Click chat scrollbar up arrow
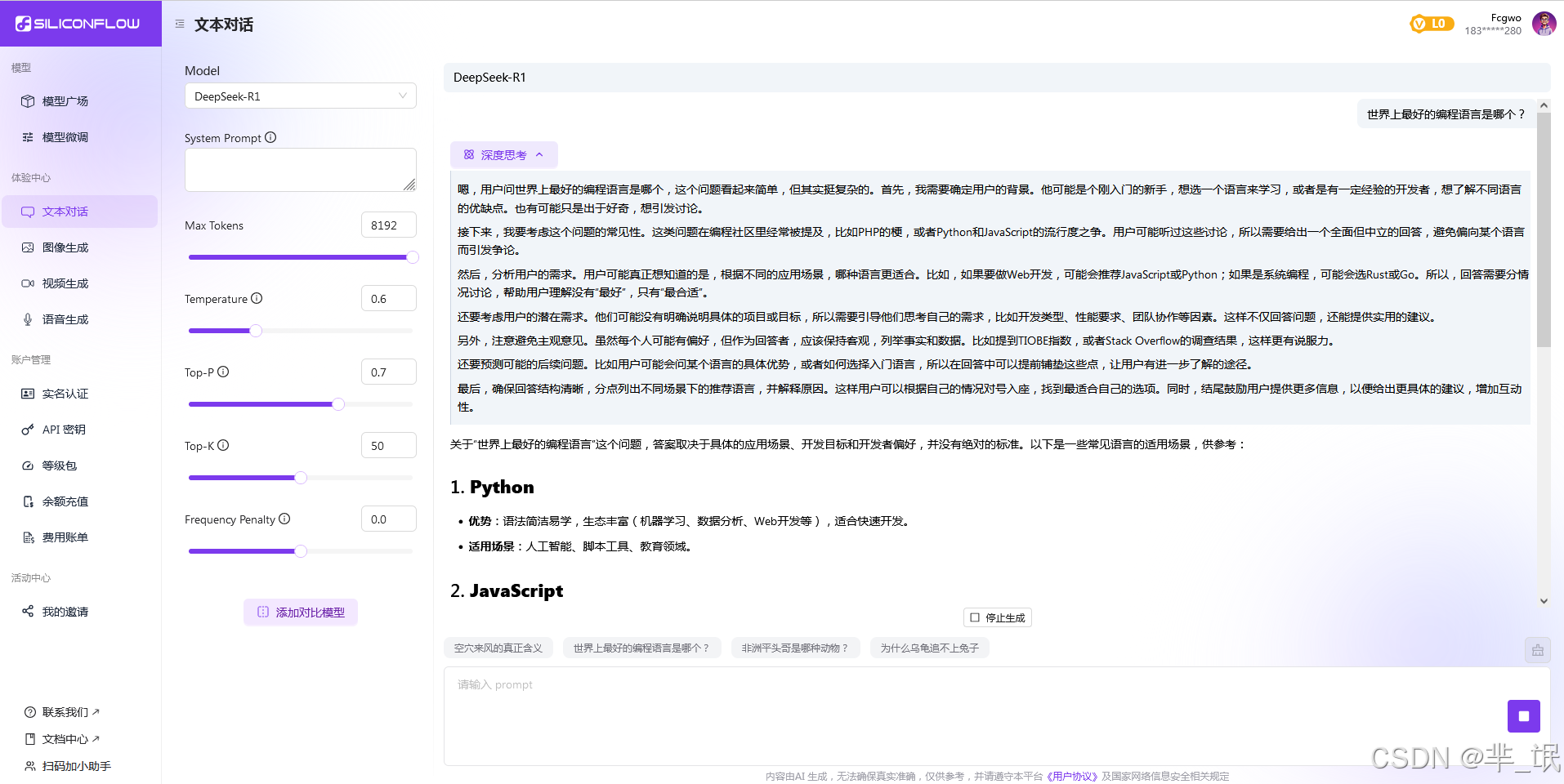 pos(1544,106)
